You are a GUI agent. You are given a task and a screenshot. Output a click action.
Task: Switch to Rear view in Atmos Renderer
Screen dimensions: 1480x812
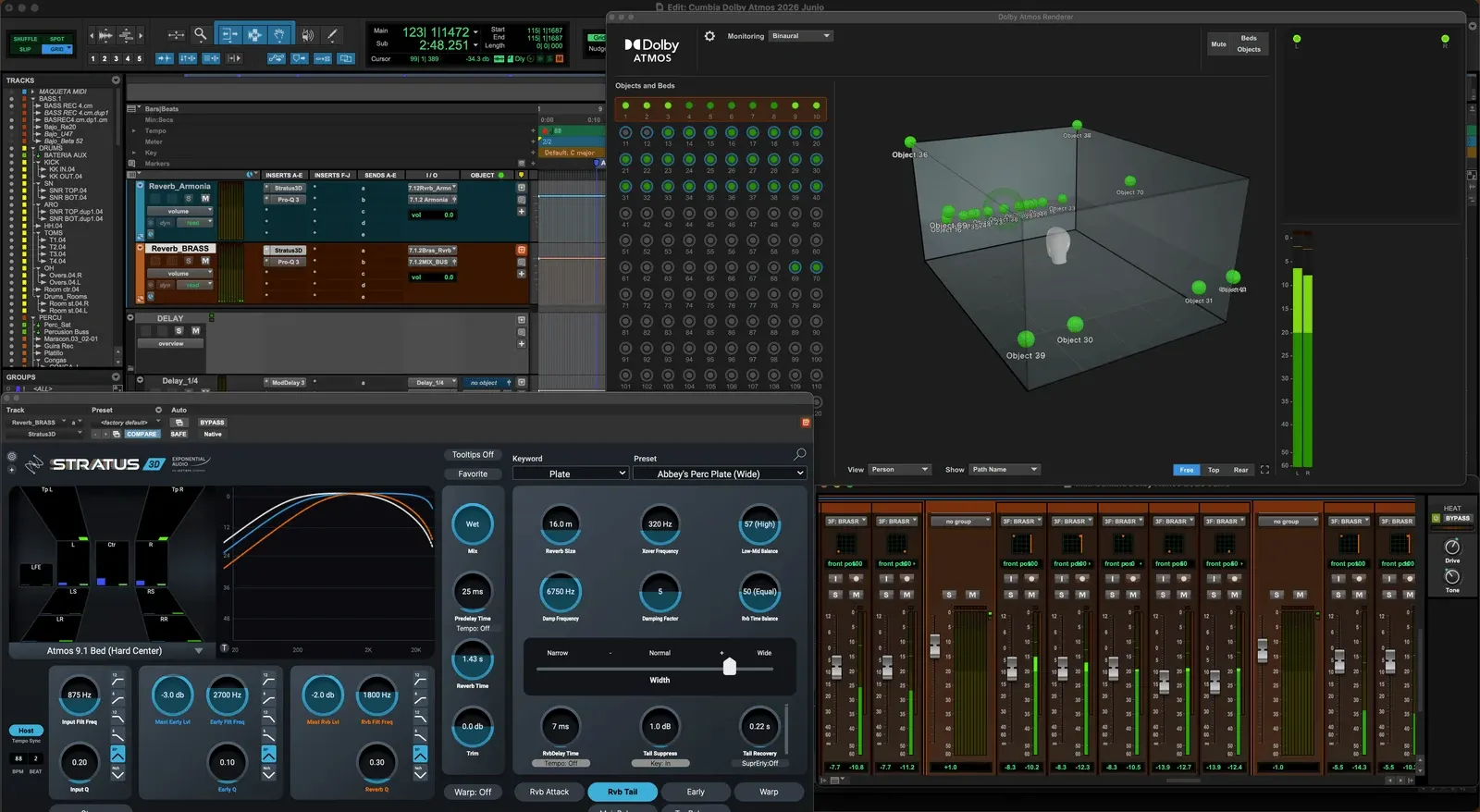pyautogui.click(x=1240, y=470)
